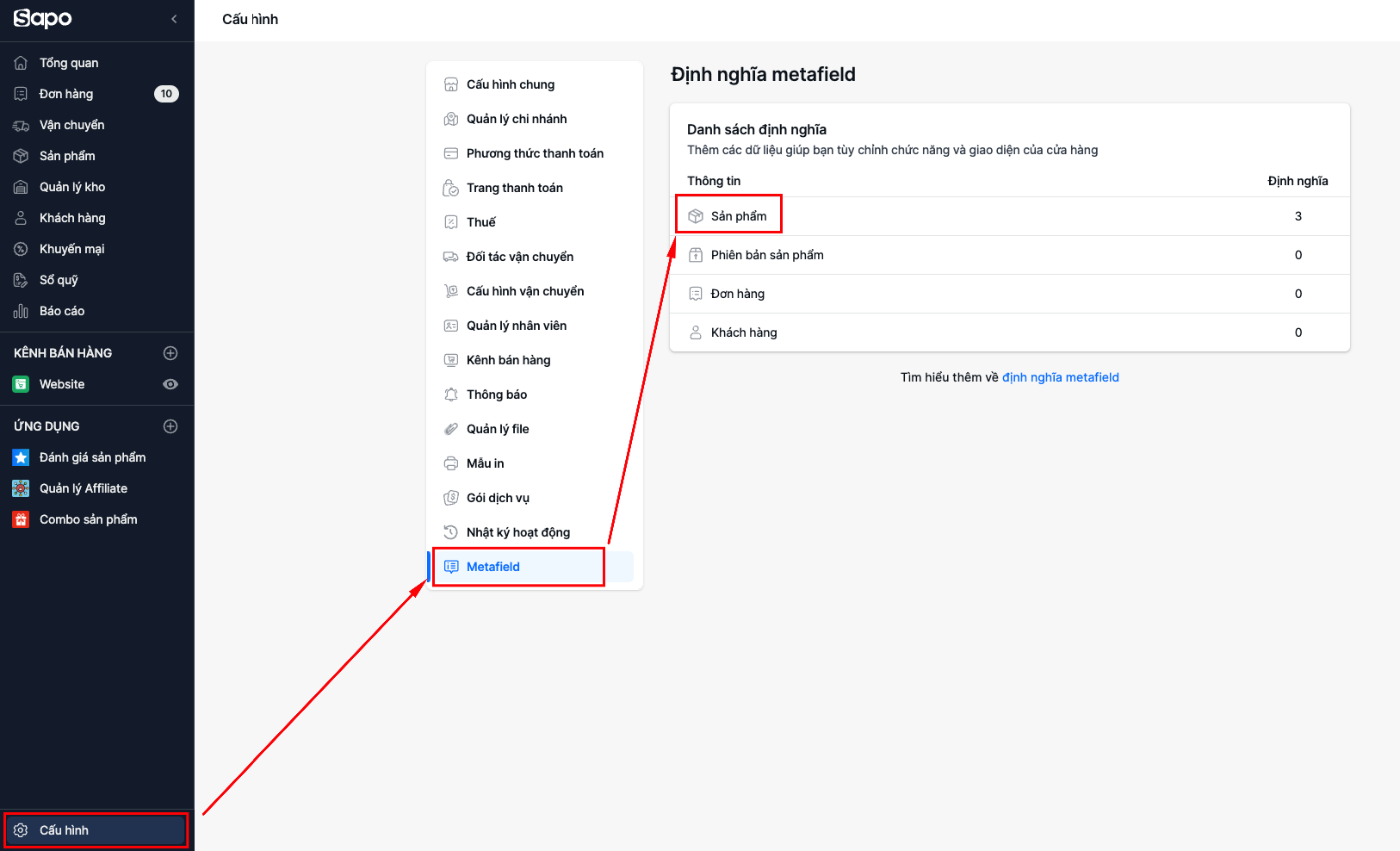Open Nhật ký hoạt động settings
This screenshot has height=851, width=1400.
pyautogui.click(x=517, y=532)
